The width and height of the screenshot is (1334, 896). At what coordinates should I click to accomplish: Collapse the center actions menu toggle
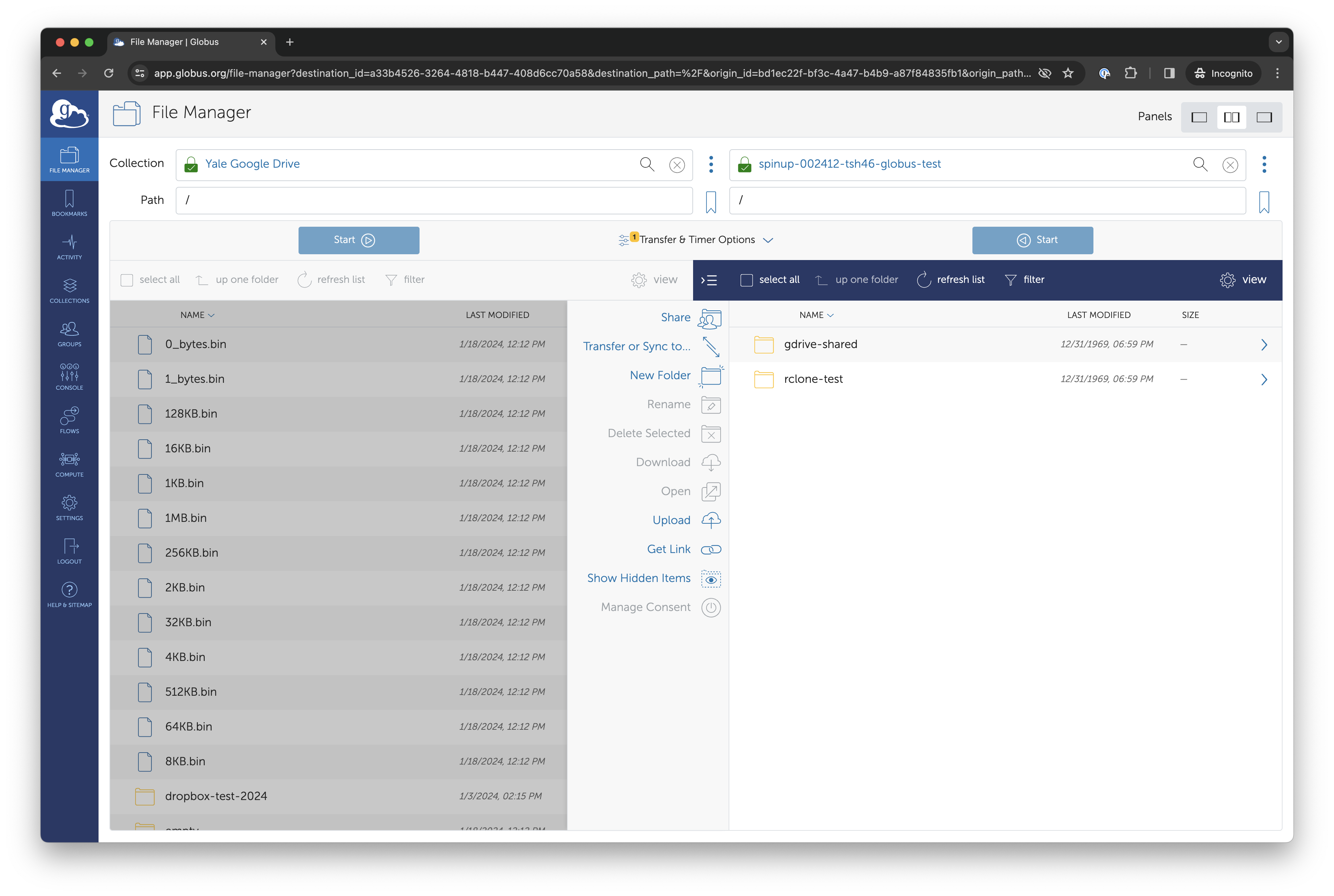pos(709,280)
